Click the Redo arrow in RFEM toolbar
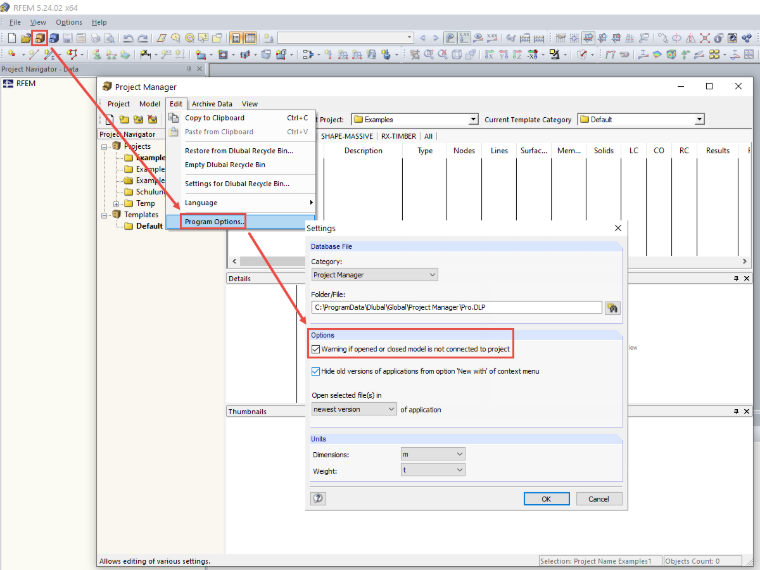This screenshot has width=760, height=570. (142, 38)
